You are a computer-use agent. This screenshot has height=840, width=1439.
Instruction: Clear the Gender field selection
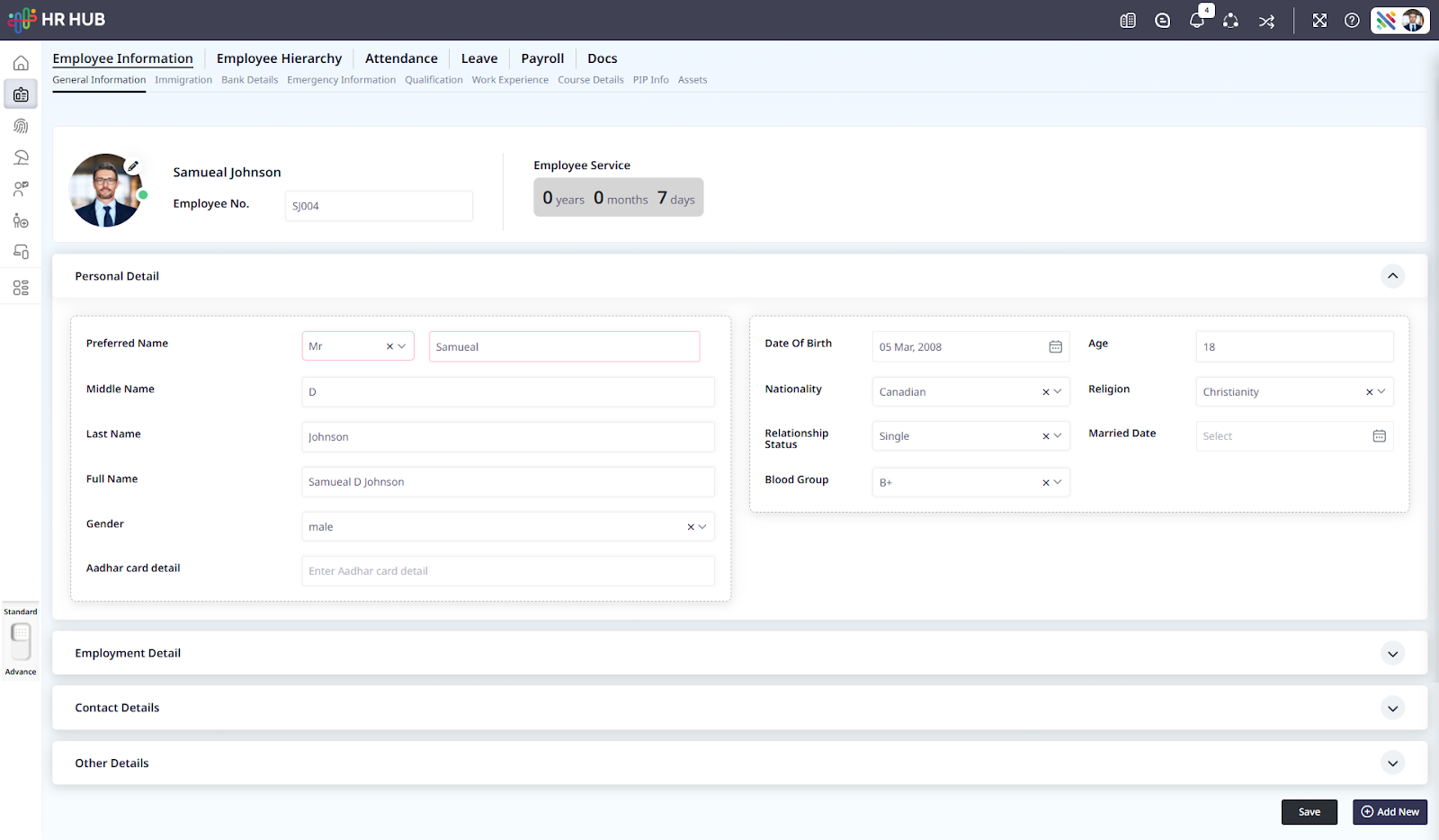(x=690, y=527)
